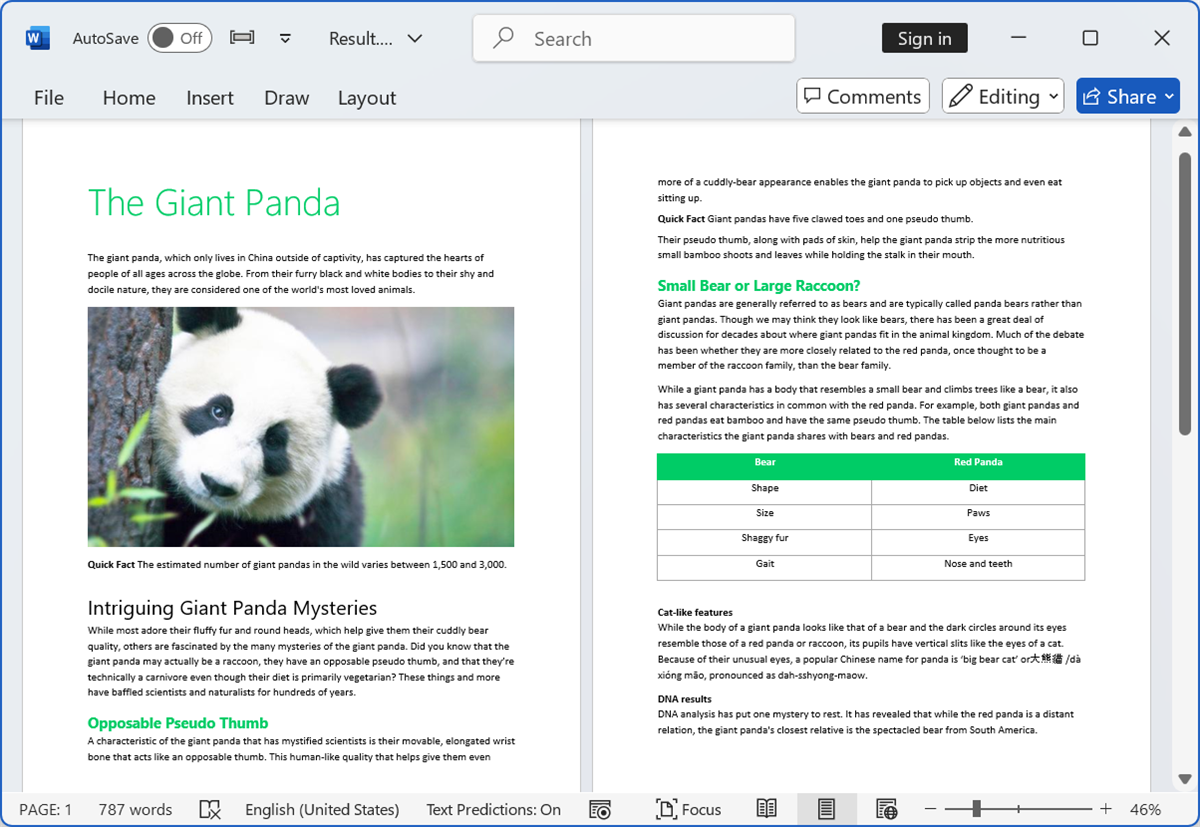Click the touch/mouse mode icon
Viewport: 1200px width, 827px height.
[x=242, y=38]
